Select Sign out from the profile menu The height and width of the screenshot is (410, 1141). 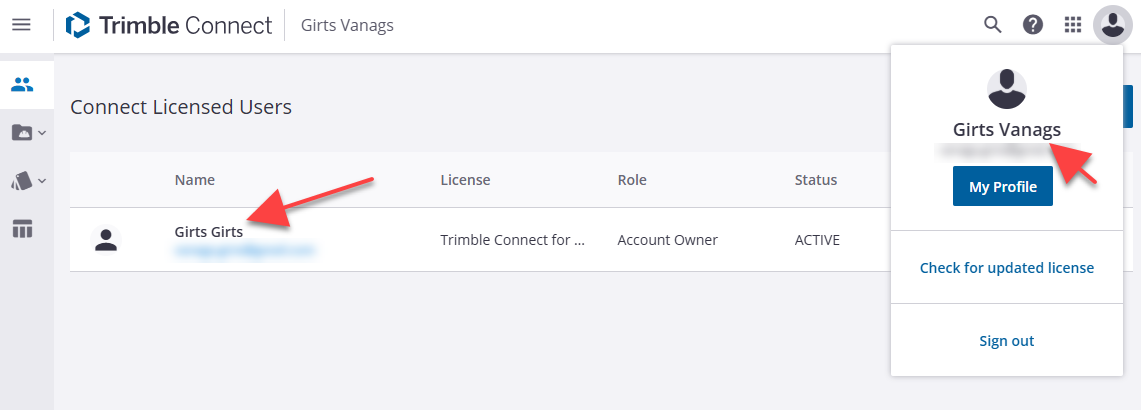point(1006,341)
